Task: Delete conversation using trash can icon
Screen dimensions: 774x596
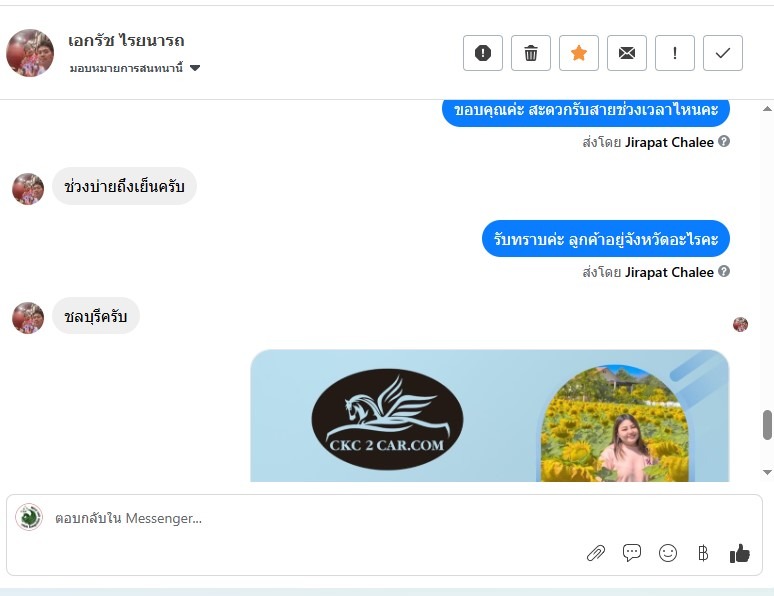Action: pos(531,53)
